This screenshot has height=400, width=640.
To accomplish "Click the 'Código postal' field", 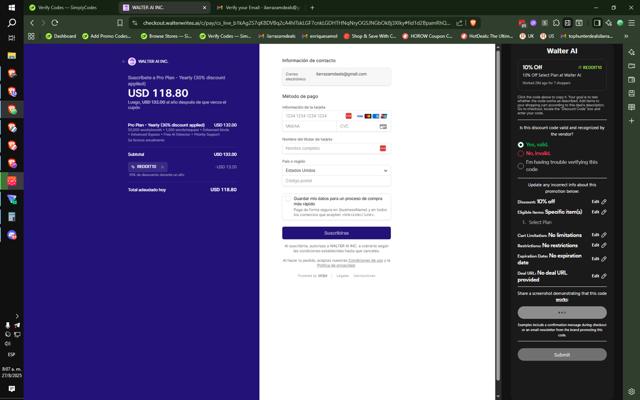I will pyautogui.click(x=336, y=180).
